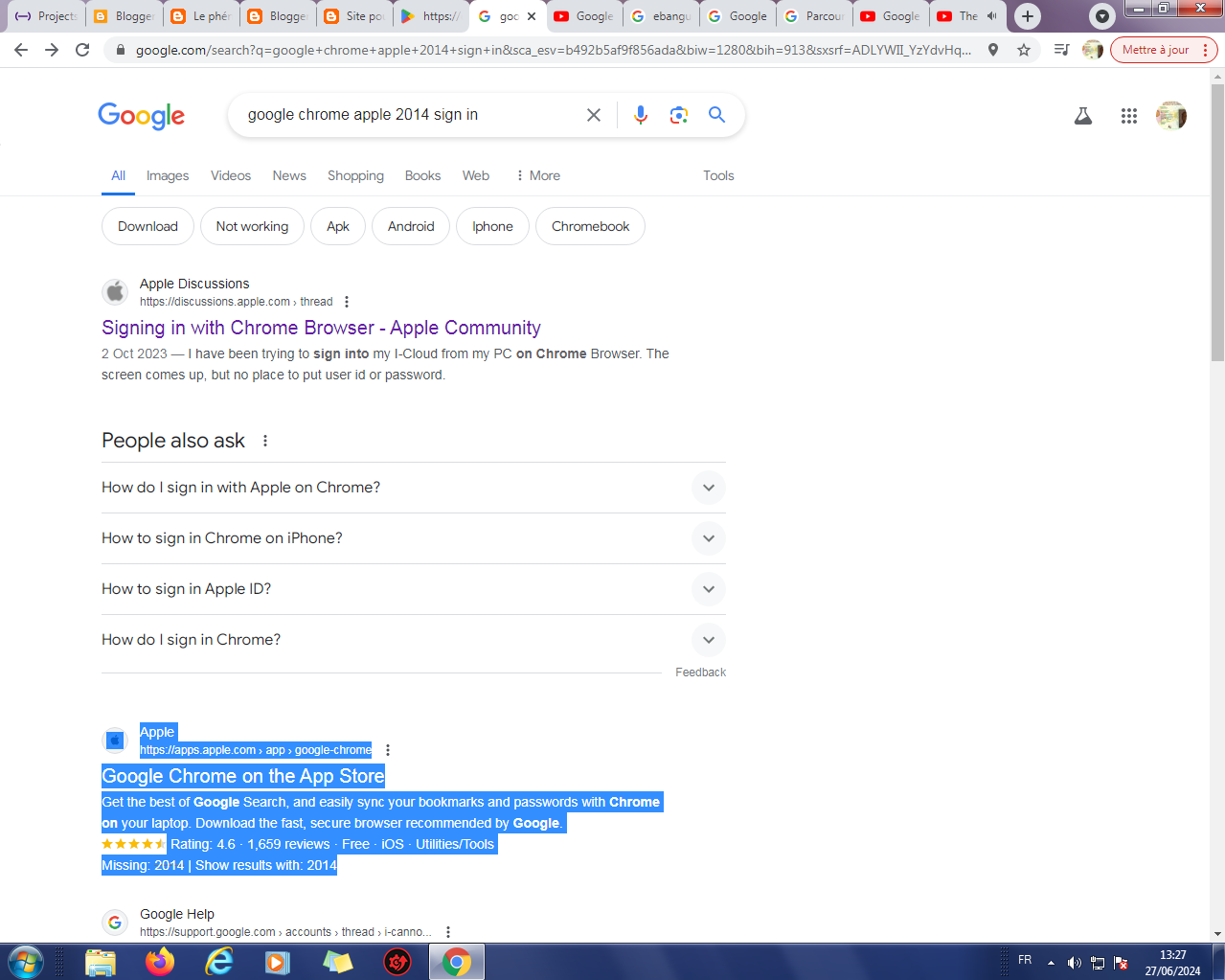Image resolution: width=1225 pixels, height=980 pixels.
Task: Open the tab search dropdown arrow
Action: (x=1102, y=16)
